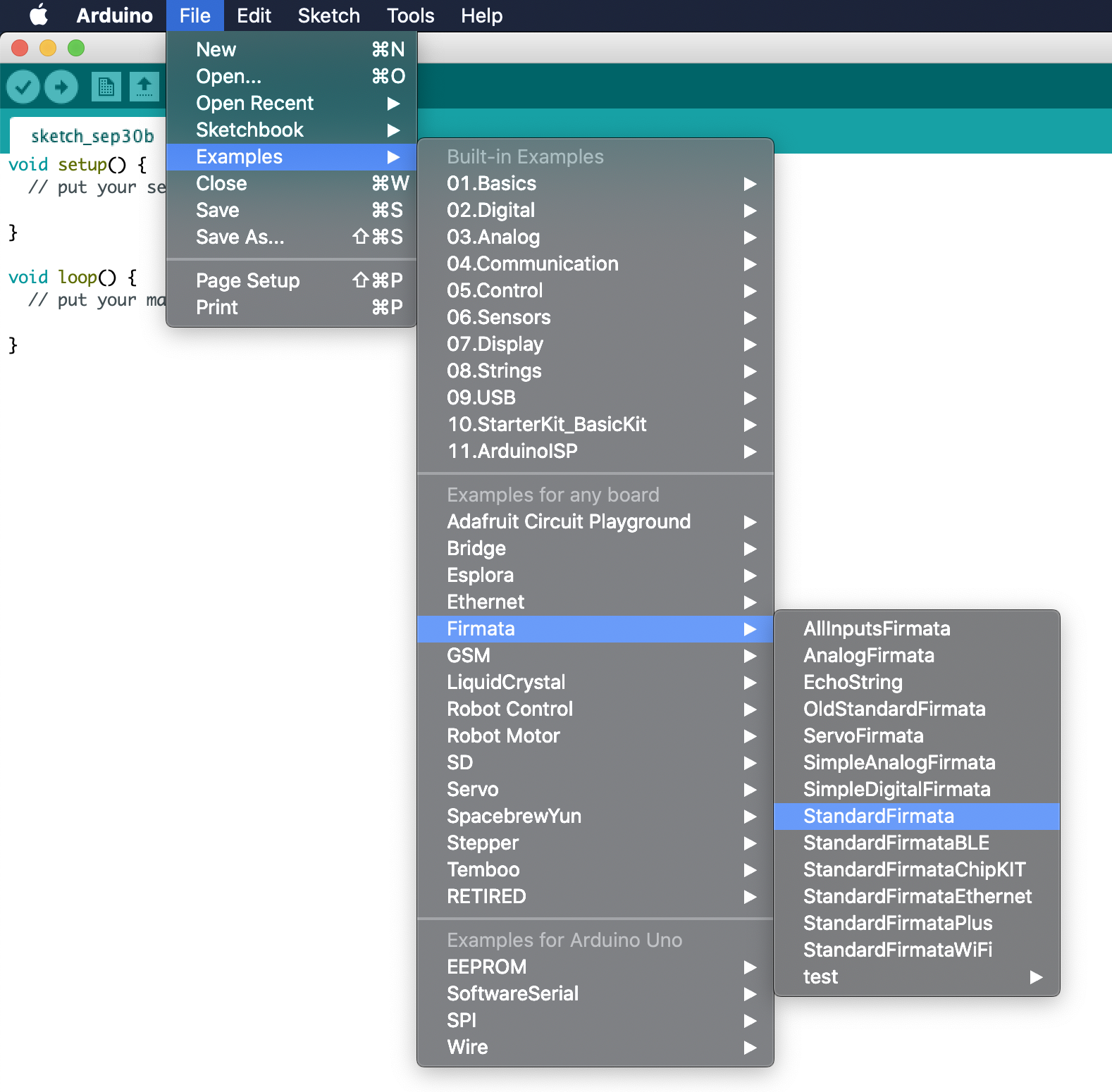Load the AllInputsFirmata example

[917, 628]
